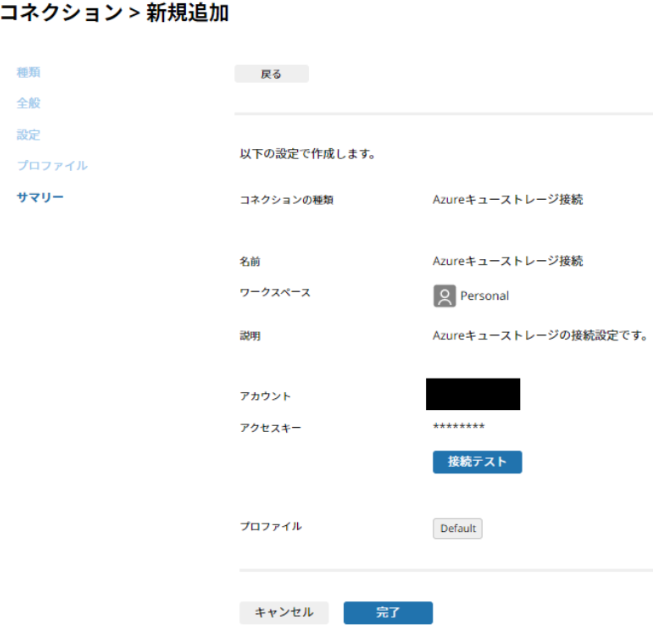
Task: Click the masked access key asterisks
Action: pos(459,426)
